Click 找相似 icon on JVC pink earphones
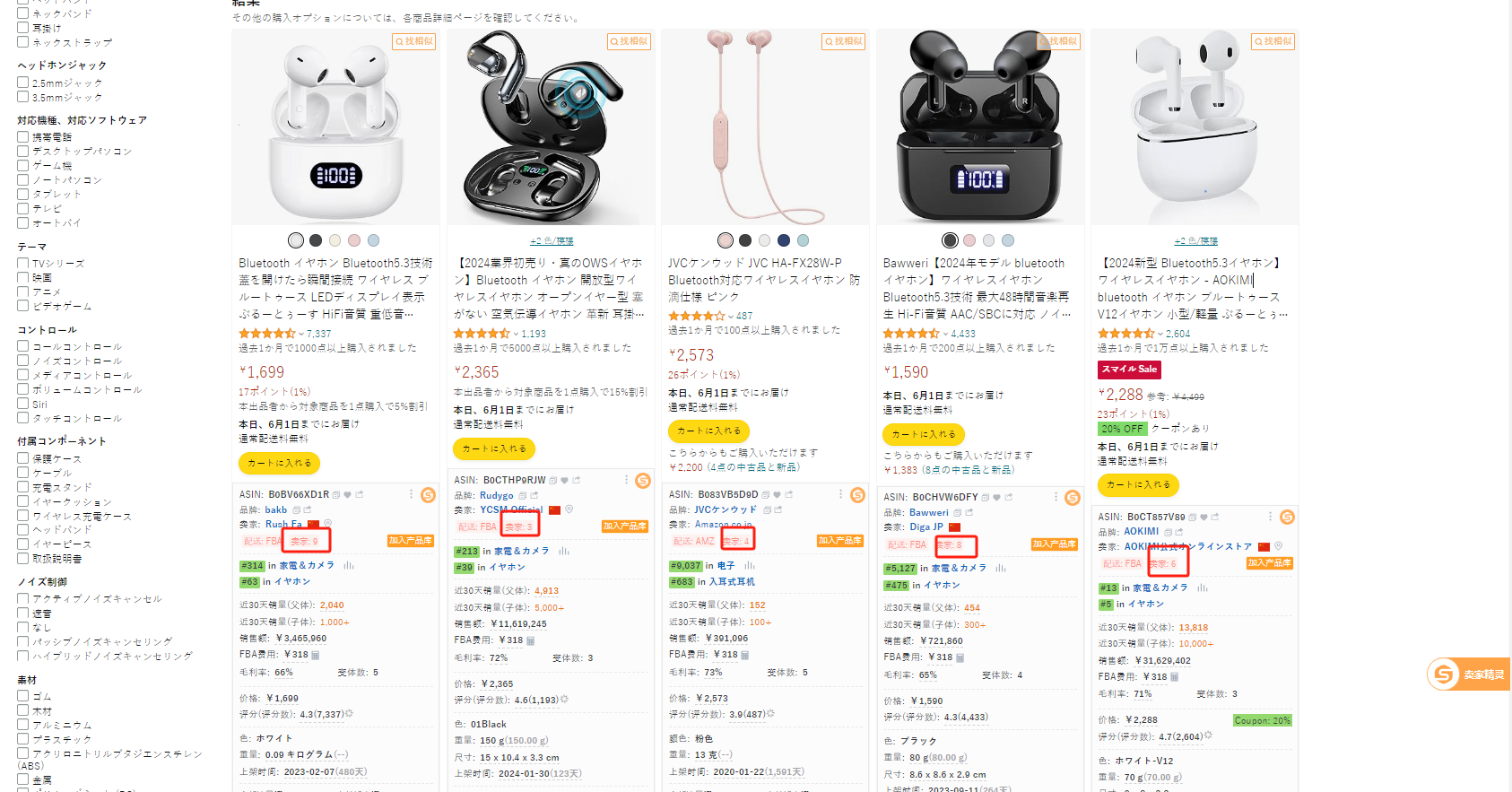 point(844,41)
